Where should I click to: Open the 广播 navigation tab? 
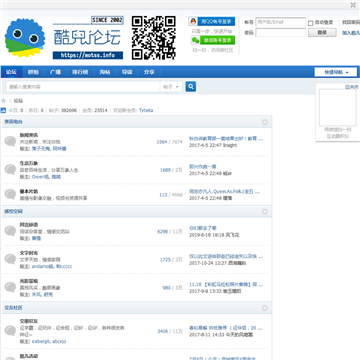tap(55, 72)
